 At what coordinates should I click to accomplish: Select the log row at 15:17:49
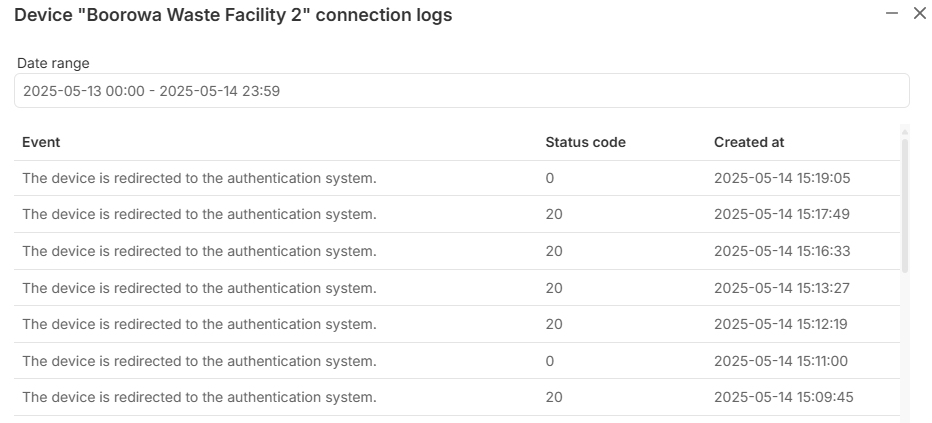coord(457,214)
